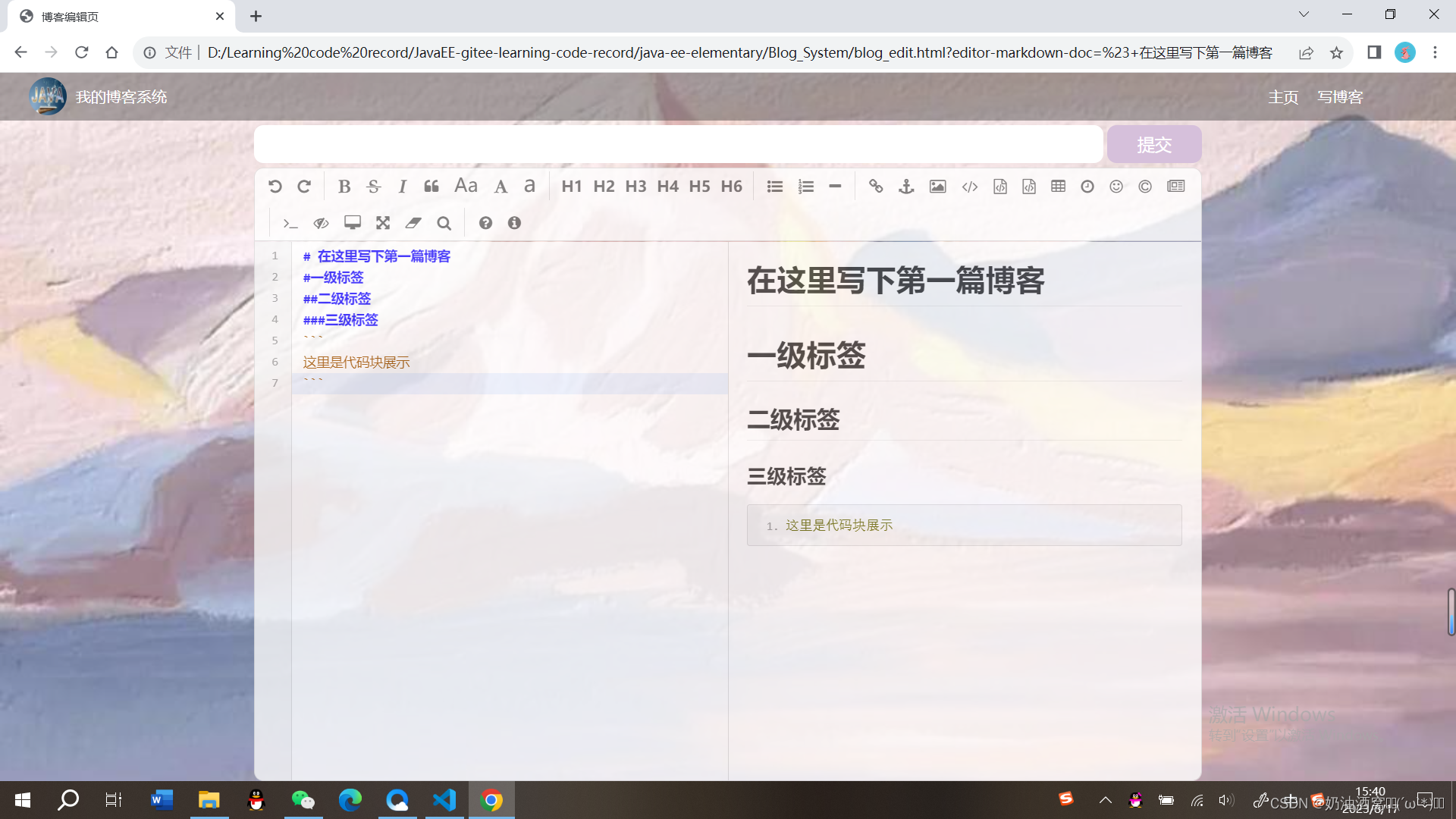Viewport: 1456px width, 819px height.
Task: Apply strikethrough formatting
Action: pos(373,187)
